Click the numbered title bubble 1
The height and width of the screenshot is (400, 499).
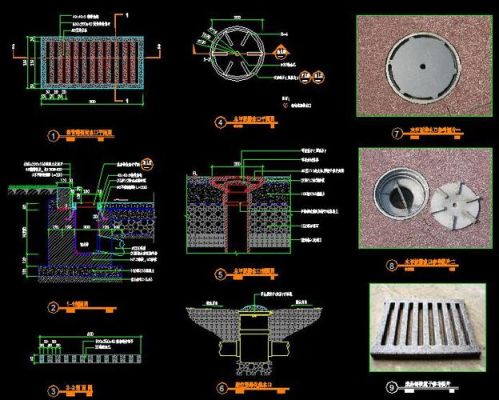53,136
